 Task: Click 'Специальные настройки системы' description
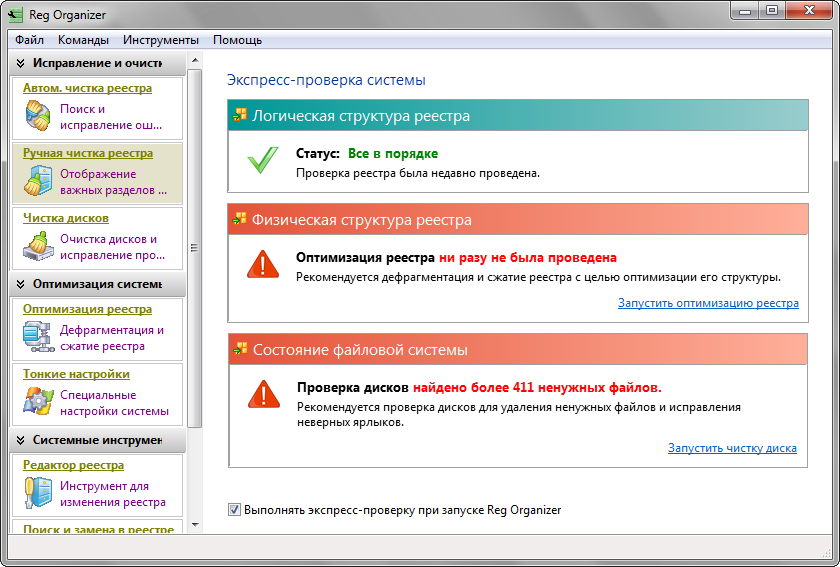point(114,403)
